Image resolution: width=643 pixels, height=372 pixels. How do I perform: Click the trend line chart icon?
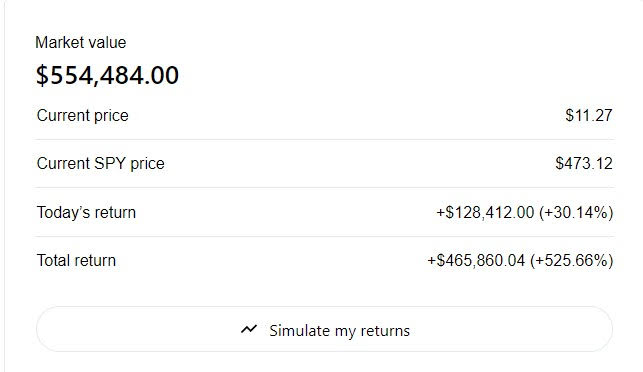coord(249,329)
